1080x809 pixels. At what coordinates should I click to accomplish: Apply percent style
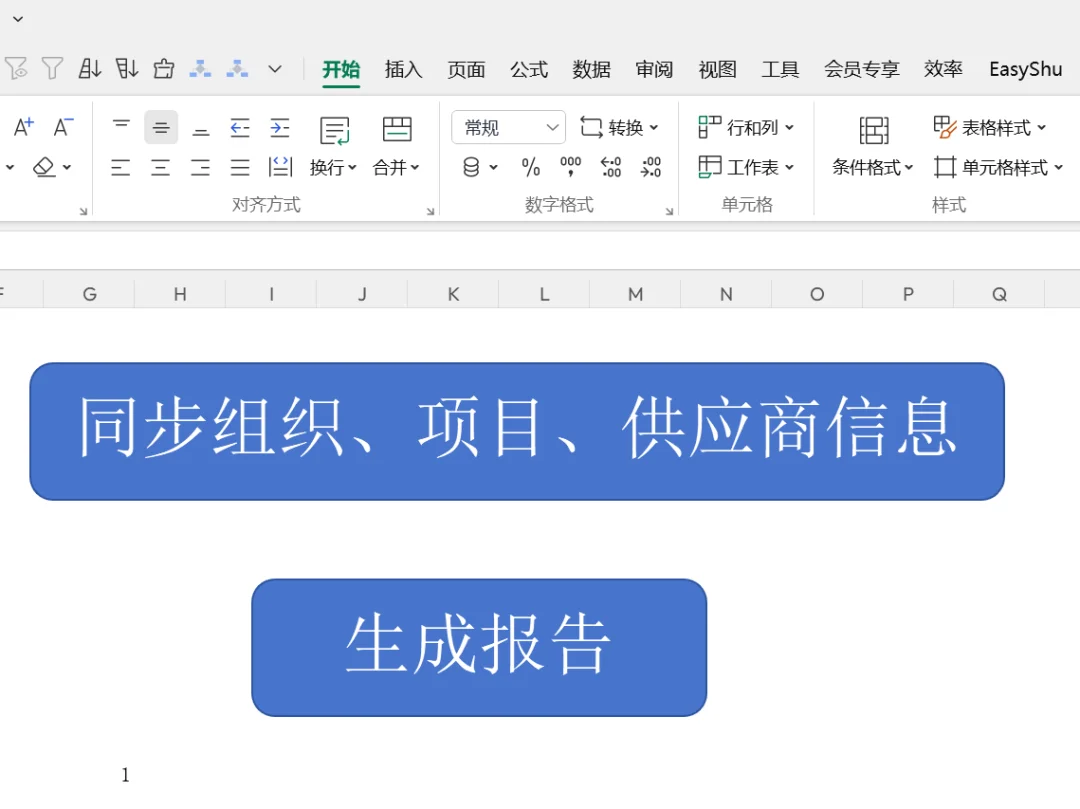click(x=530, y=167)
